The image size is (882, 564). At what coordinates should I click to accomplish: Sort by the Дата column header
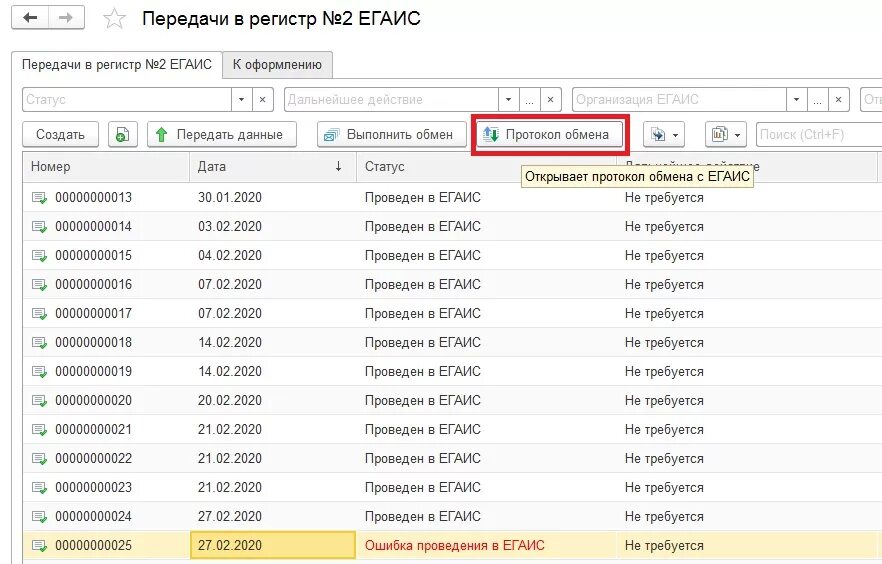point(273,166)
